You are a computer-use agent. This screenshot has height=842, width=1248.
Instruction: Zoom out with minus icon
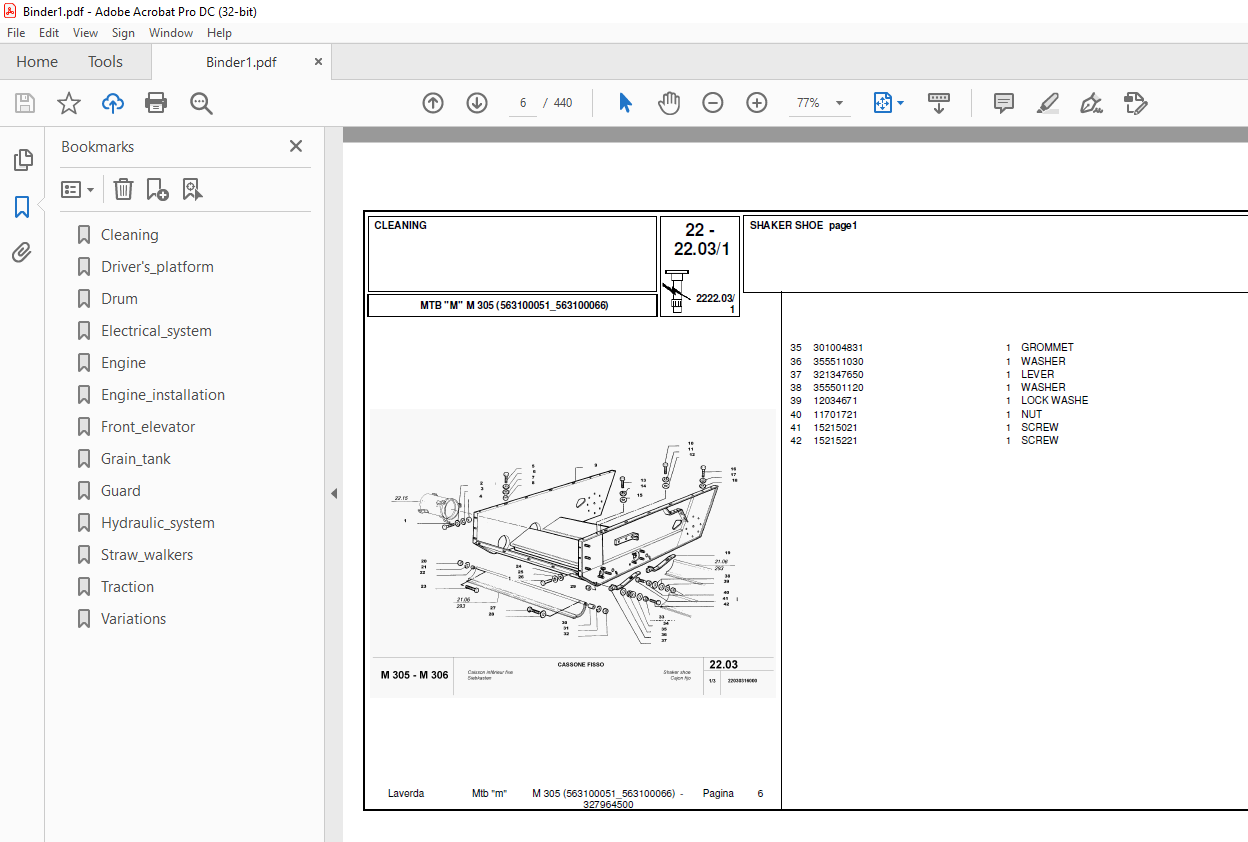click(713, 103)
